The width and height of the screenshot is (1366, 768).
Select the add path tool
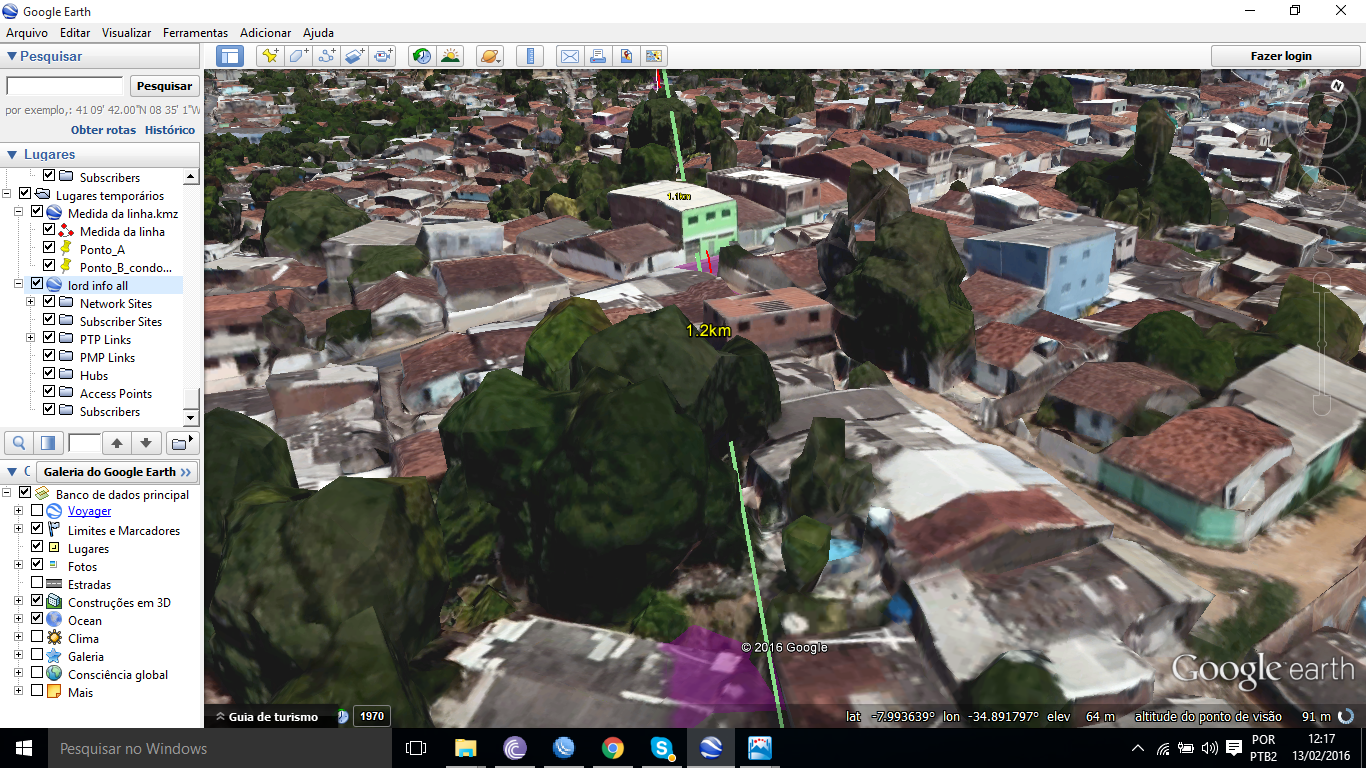click(x=326, y=56)
